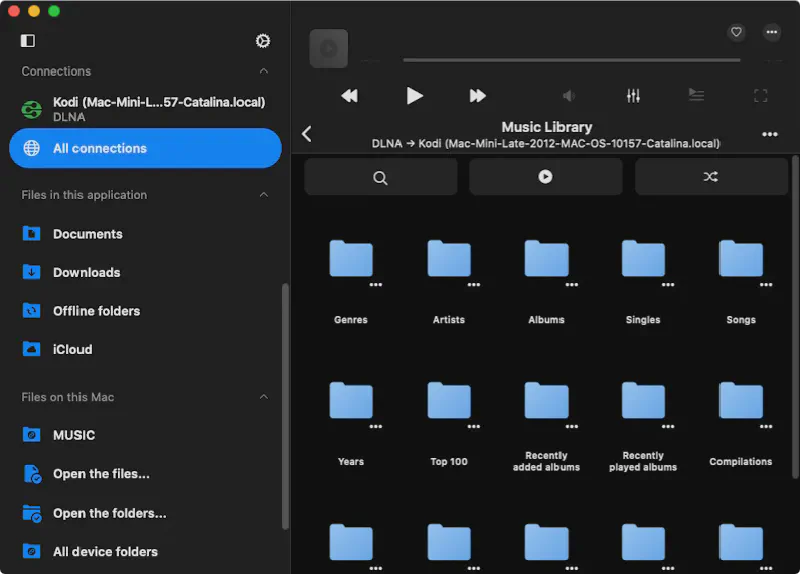Rewind using the previous track icon
This screenshot has height=574, width=800.
[349, 96]
